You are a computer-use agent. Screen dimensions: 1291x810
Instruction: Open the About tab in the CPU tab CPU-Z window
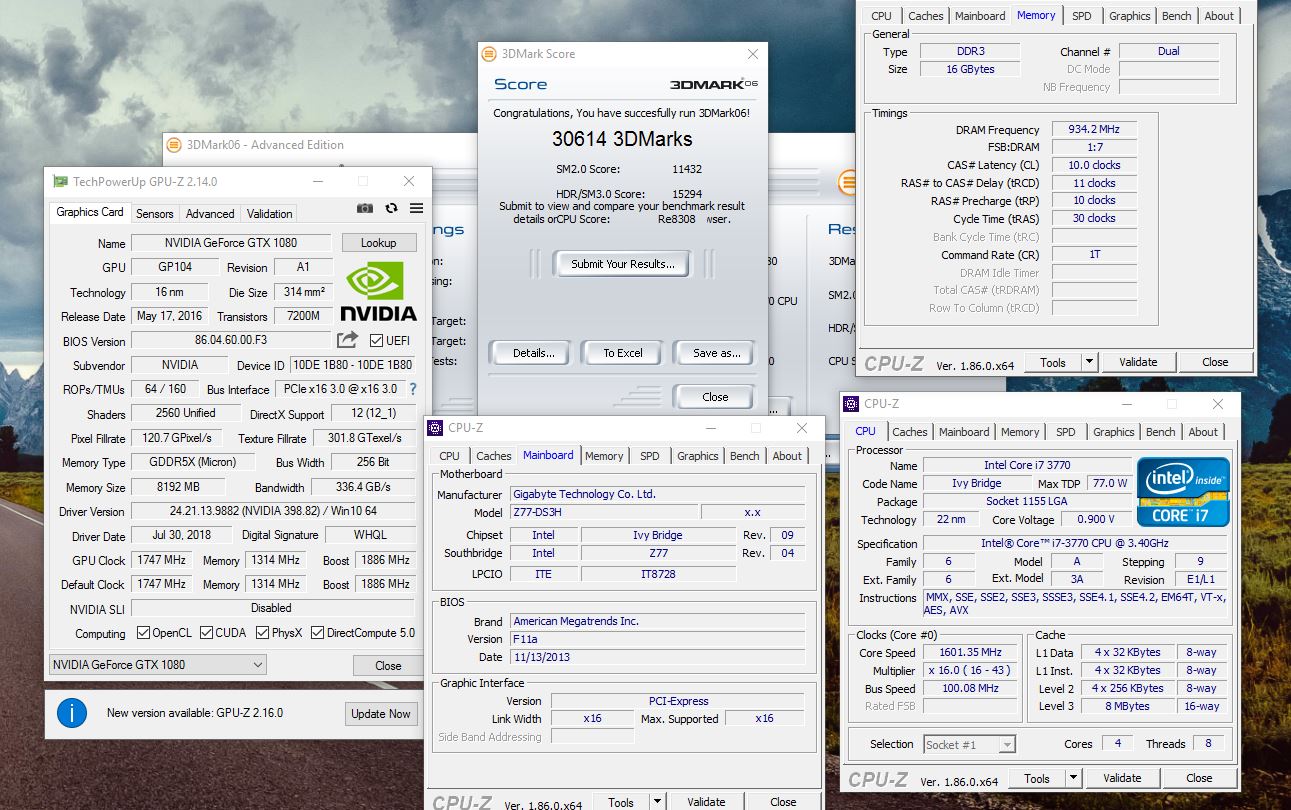click(x=1203, y=432)
